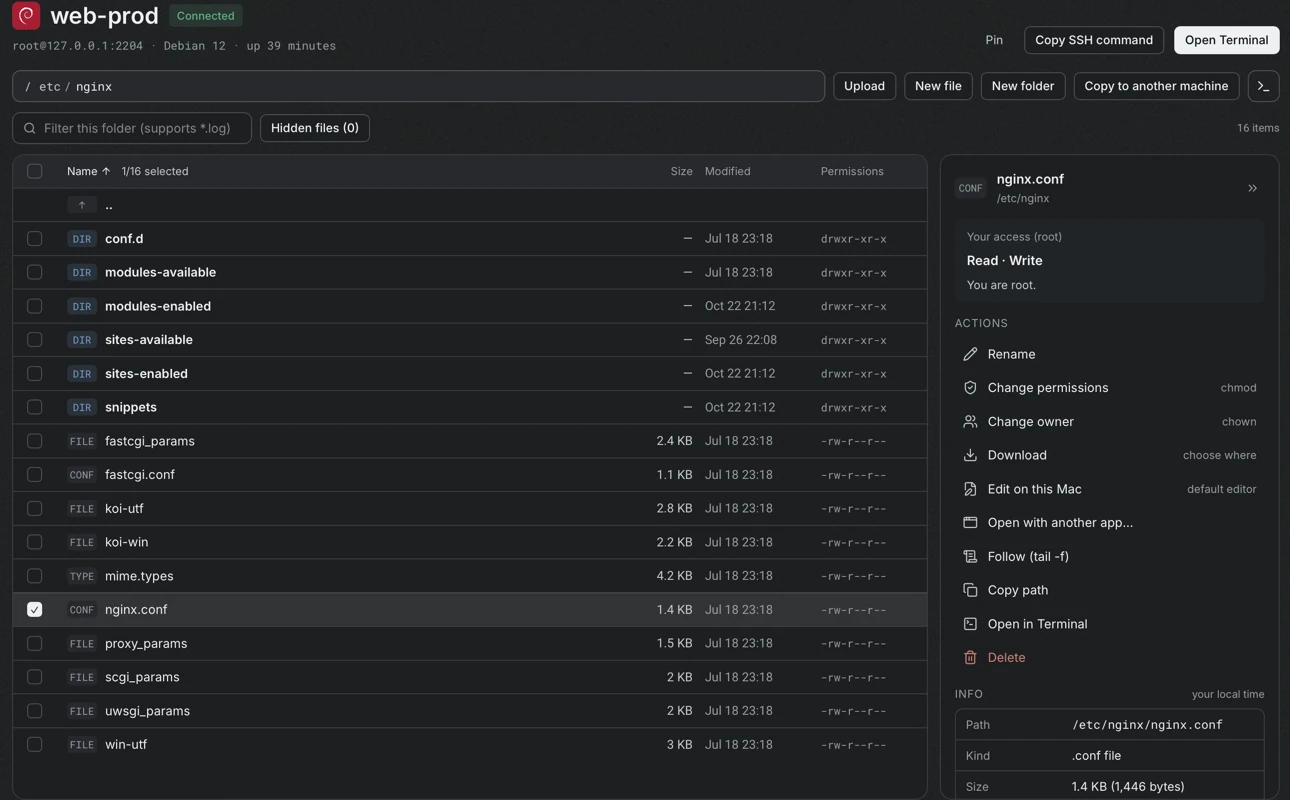Click the red trash Delete icon
The image size is (1290, 800).
(970, 658)
